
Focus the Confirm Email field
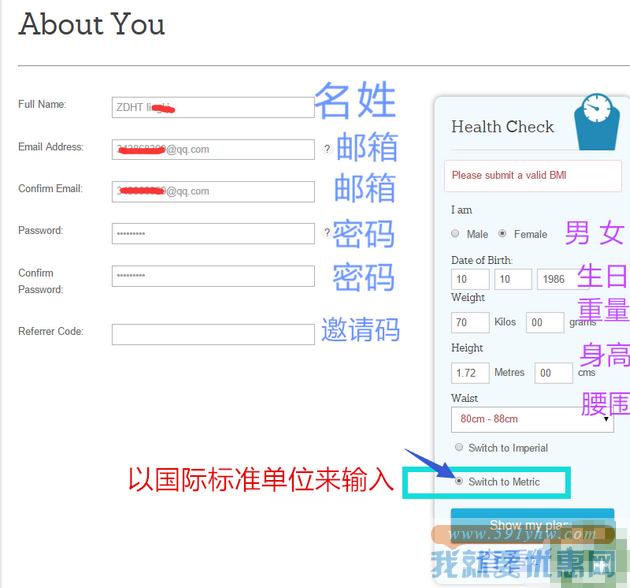[x=213, y=191]
